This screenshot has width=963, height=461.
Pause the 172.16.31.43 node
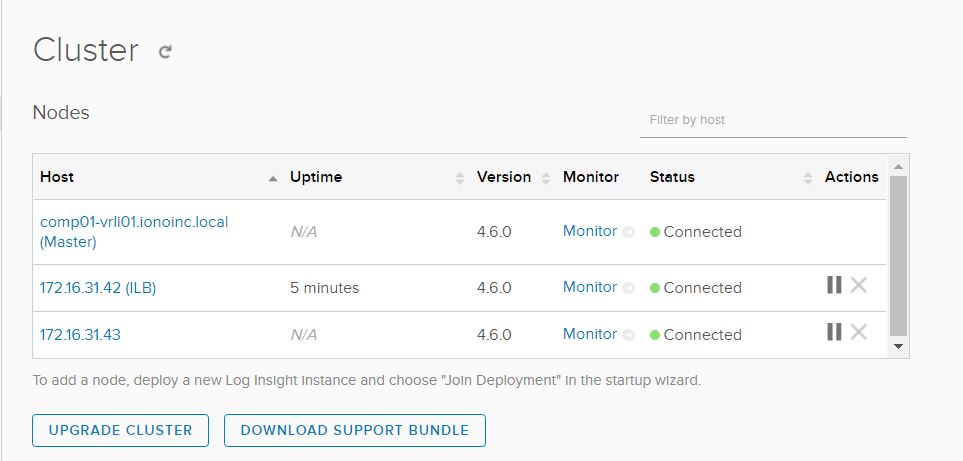pos(834,332)
